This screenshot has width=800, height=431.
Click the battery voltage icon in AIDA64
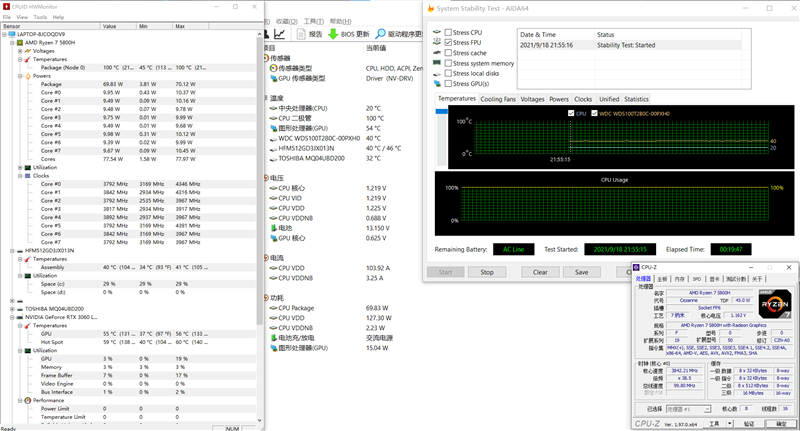pos(273,228)
